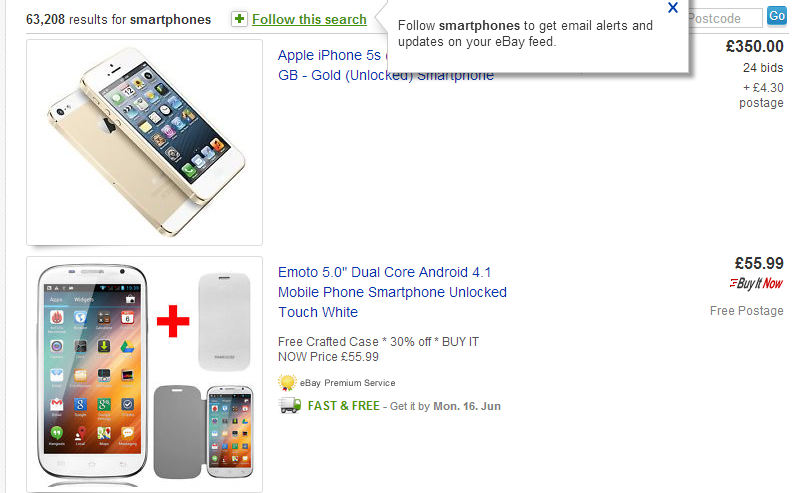Click the eBay Premium Service badge icon
Image resolution: width=803 pixels, height=493 pixels.
(287, 382)
